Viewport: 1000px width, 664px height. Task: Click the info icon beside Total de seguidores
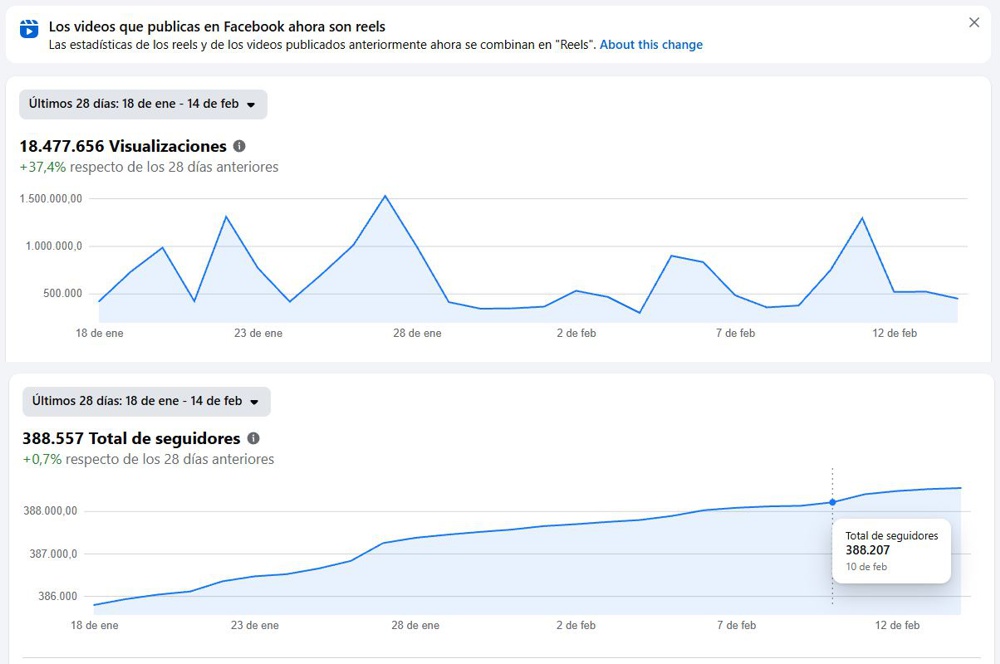tap(253, 438)
